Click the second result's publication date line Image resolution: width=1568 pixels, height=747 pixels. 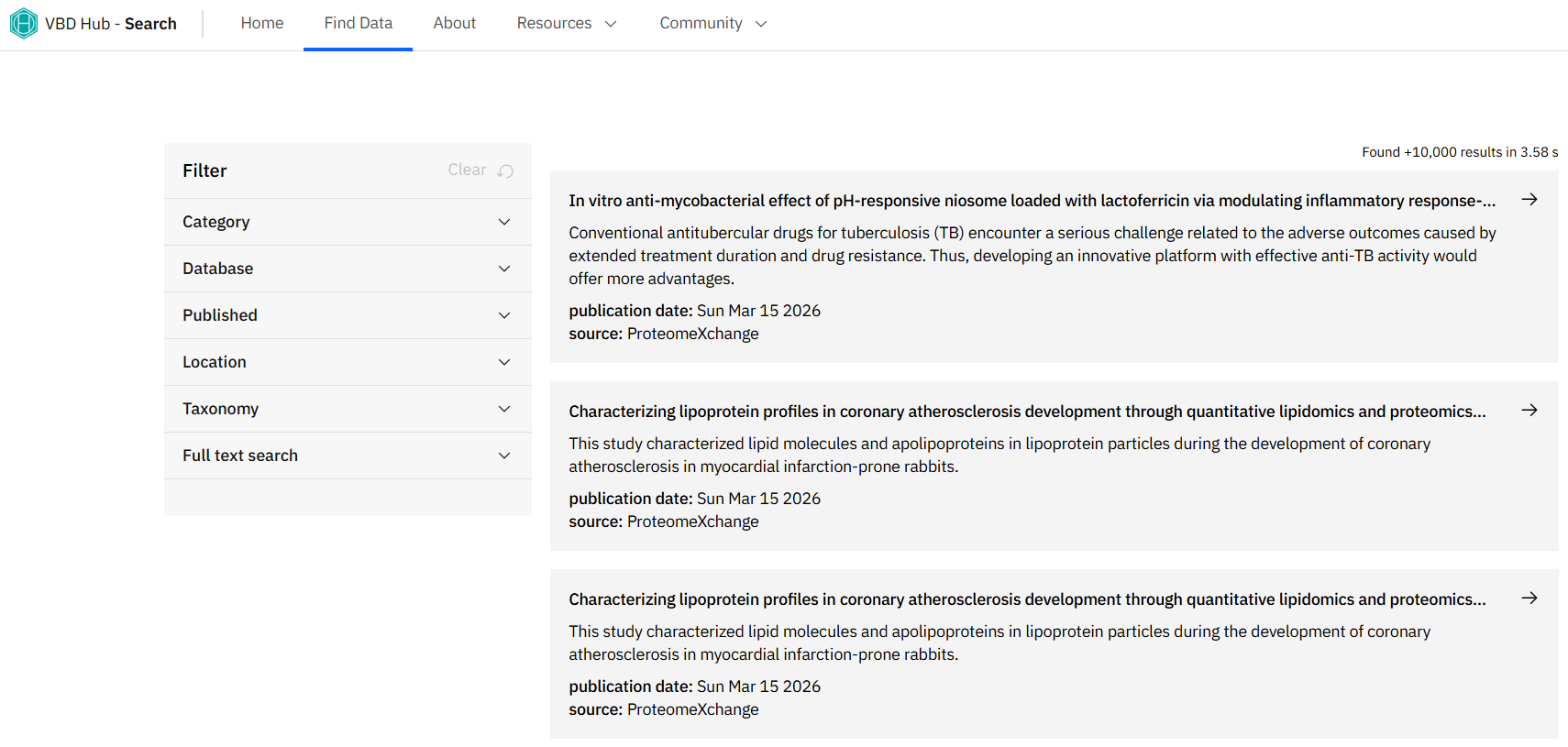point(695,499)
